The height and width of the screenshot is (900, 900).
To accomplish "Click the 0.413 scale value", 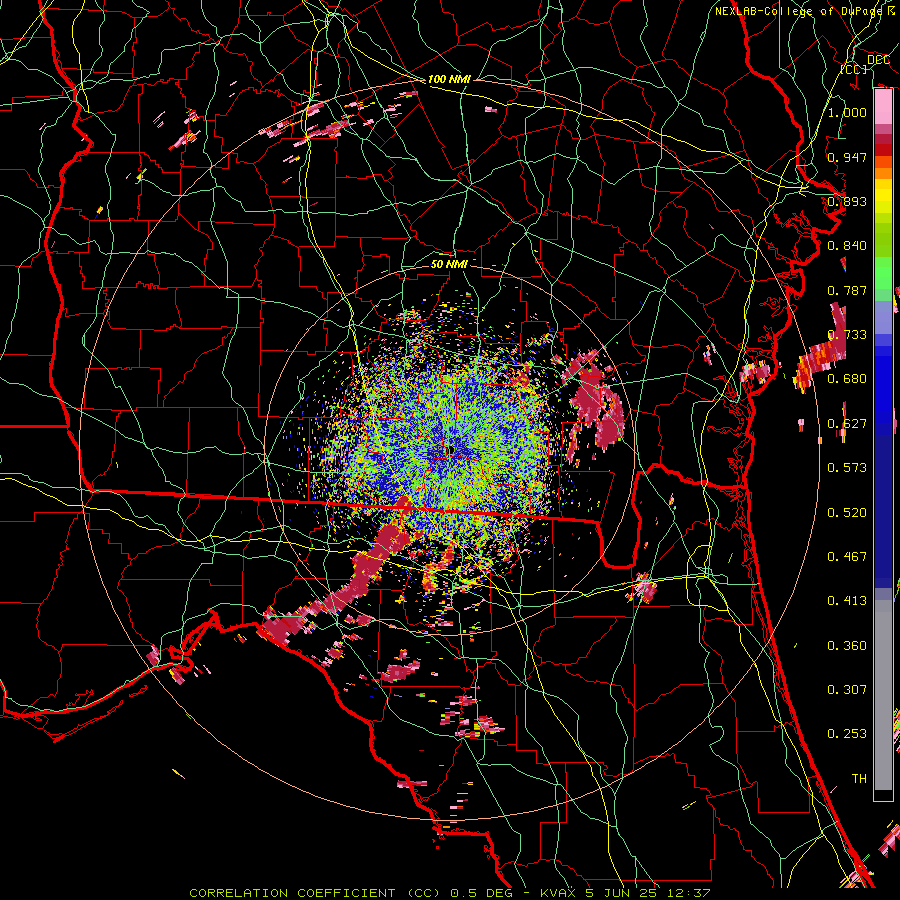I will (847, 601).
